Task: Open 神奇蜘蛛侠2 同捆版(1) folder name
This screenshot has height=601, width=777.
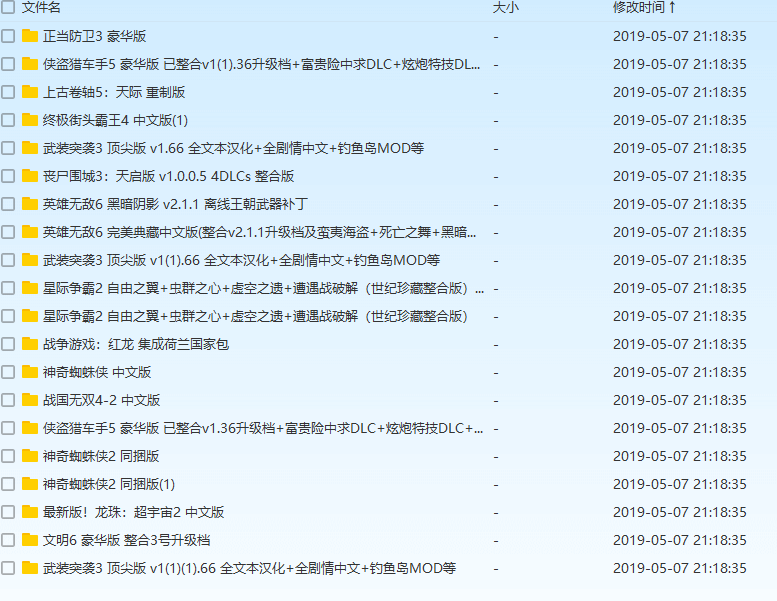Action: (109, 484)
